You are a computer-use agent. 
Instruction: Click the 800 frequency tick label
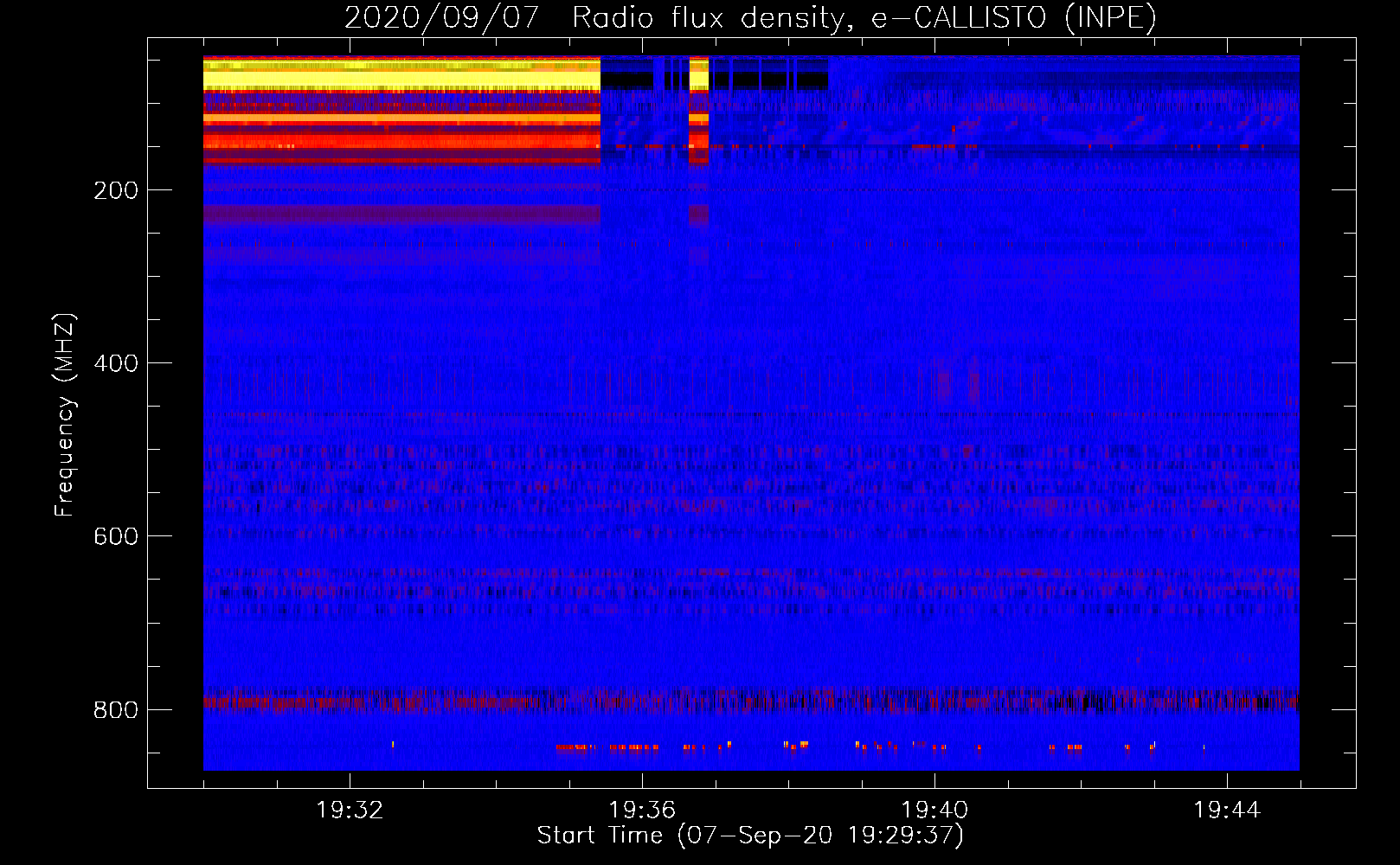tap(116, 709)
